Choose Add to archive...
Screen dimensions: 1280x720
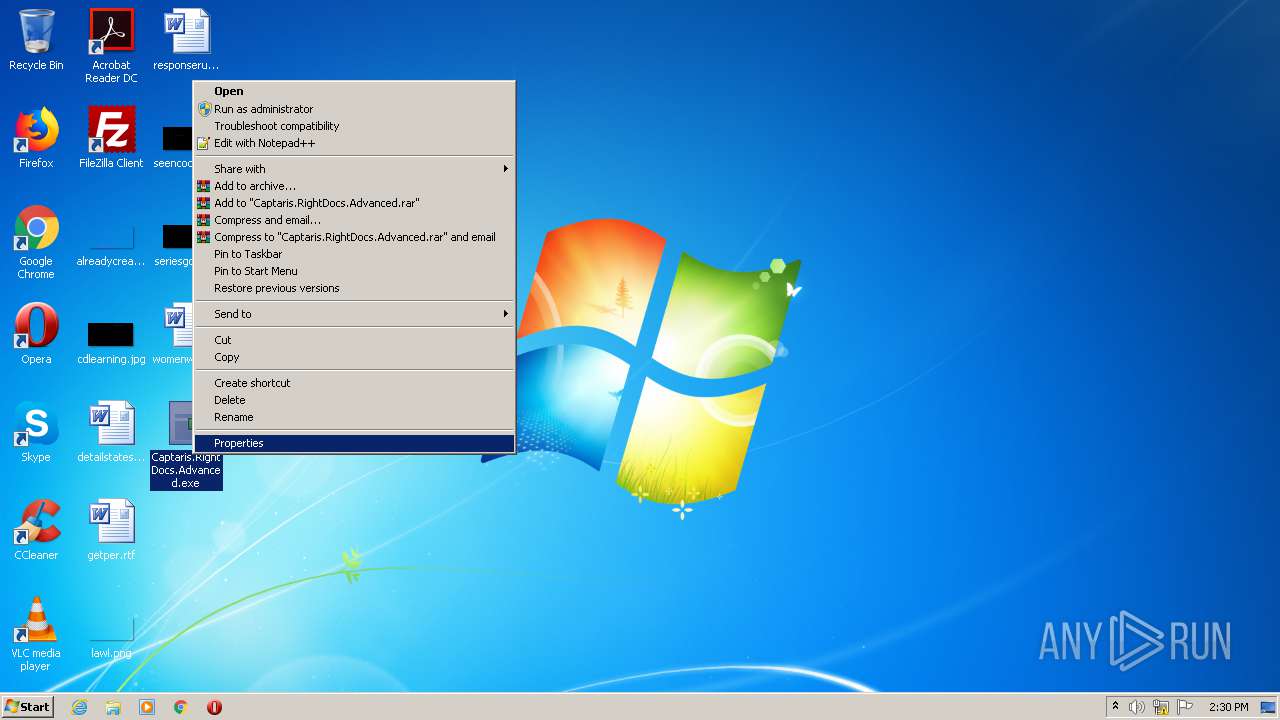pos(354,186)
